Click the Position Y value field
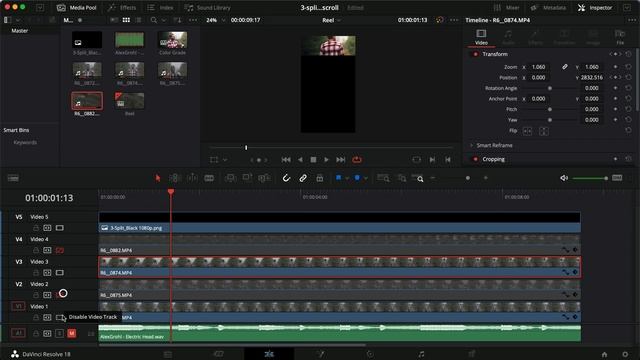 click(x=592, y=77)
